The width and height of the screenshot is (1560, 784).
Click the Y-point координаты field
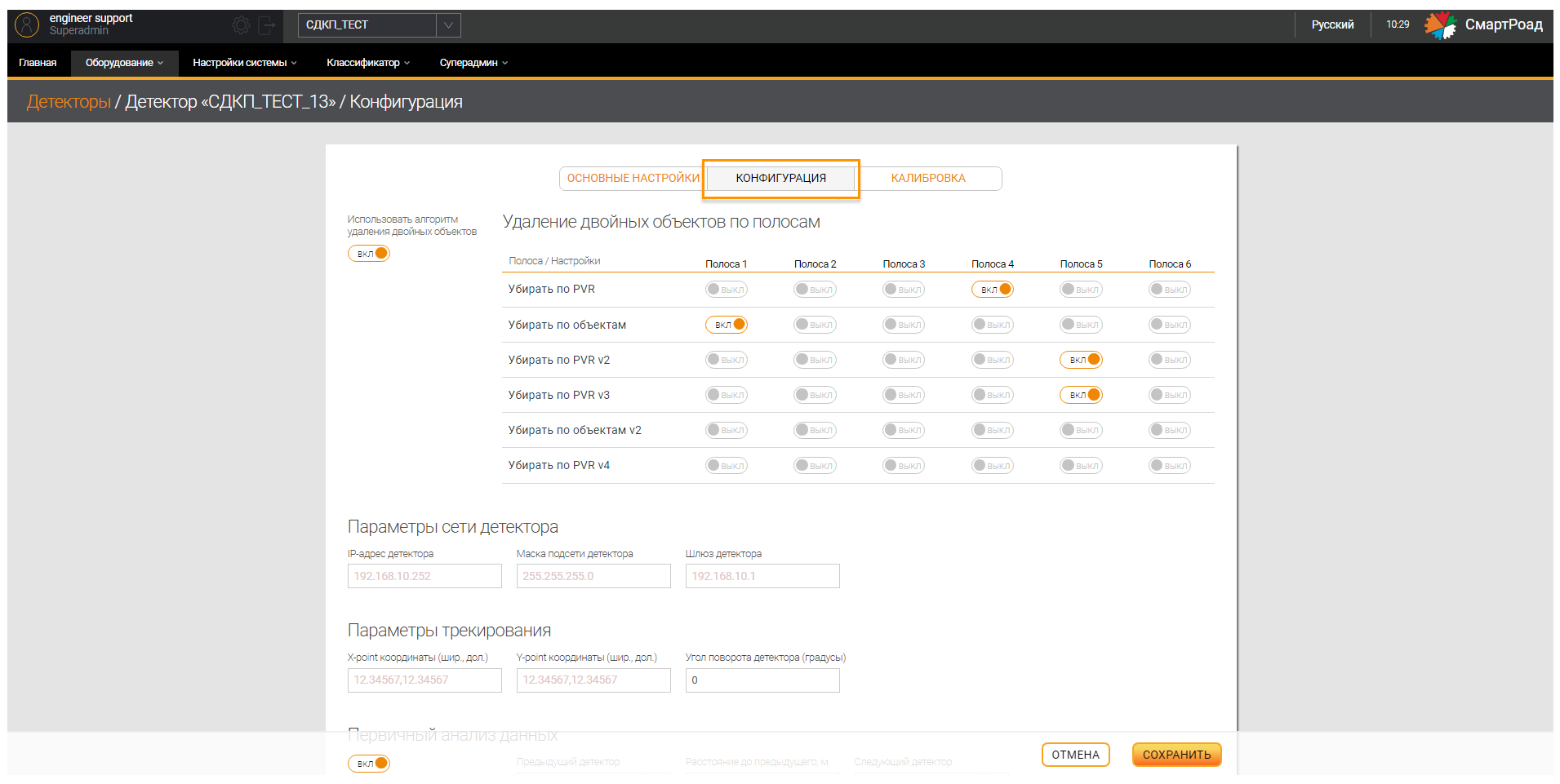[x=593, y=680]
